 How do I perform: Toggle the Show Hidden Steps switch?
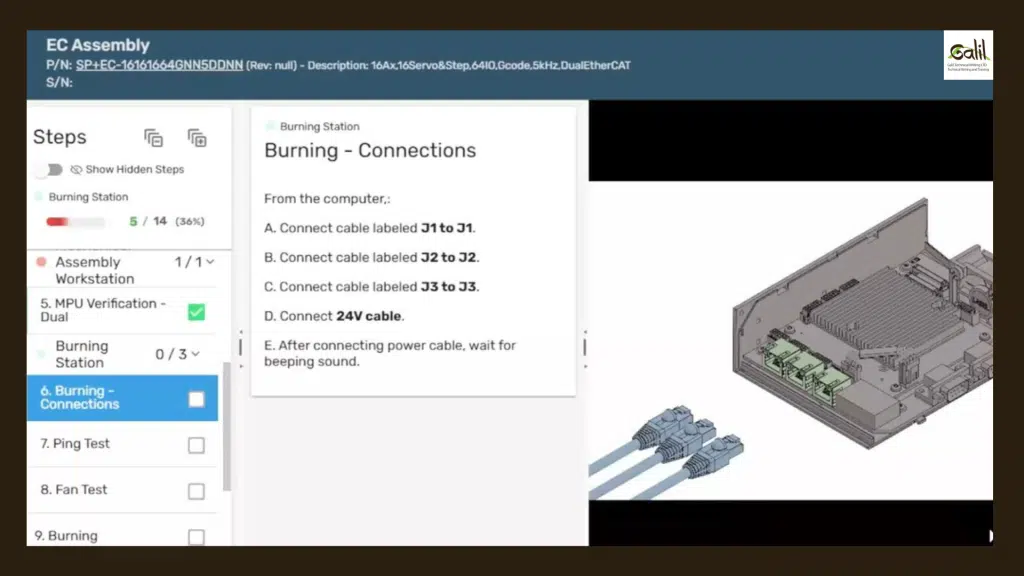point(50,170)
